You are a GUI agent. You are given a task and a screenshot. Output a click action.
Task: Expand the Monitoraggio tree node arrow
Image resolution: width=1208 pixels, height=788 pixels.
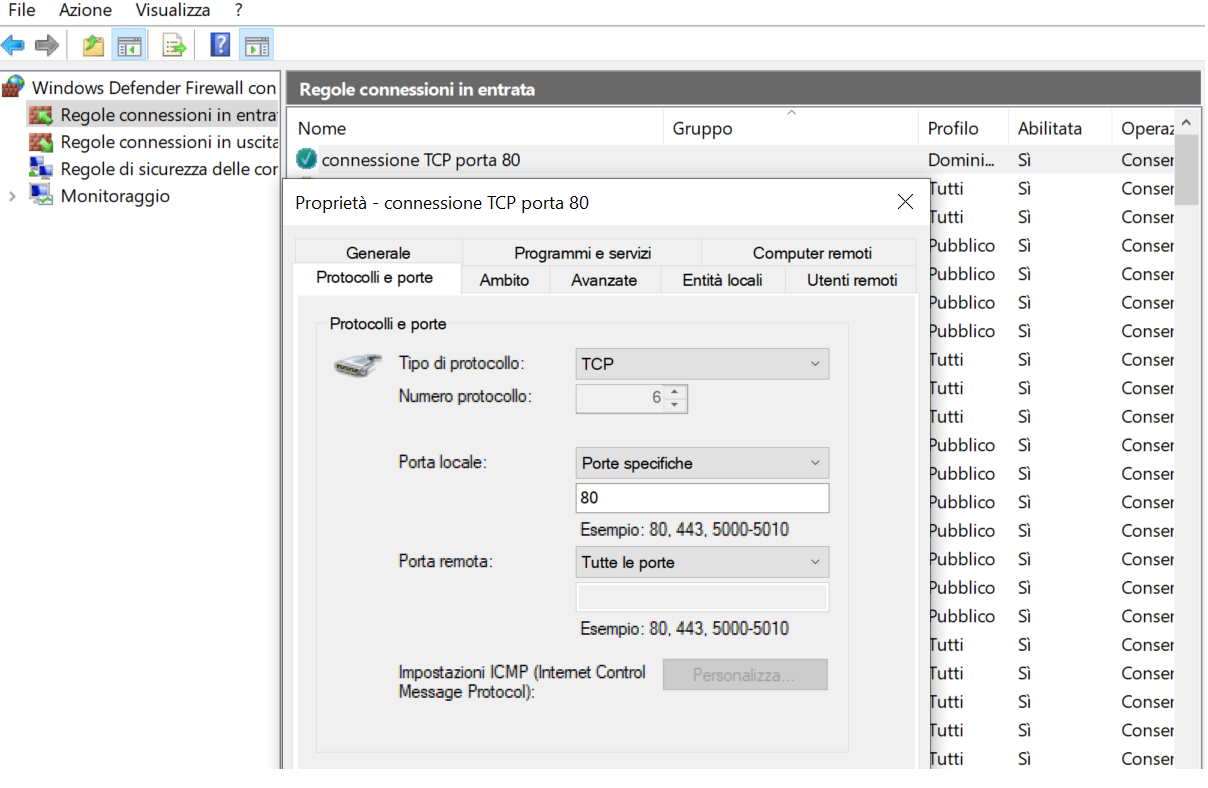pyautogui.click(x=12, y=196)
